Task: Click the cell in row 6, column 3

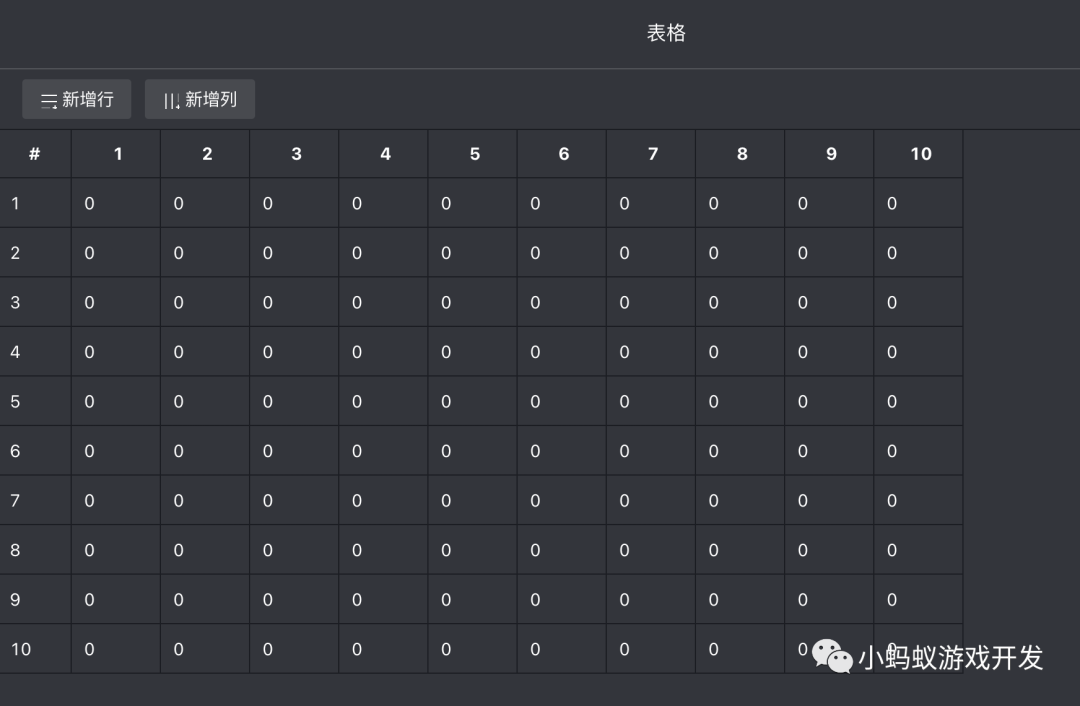Action: point(294,451)
